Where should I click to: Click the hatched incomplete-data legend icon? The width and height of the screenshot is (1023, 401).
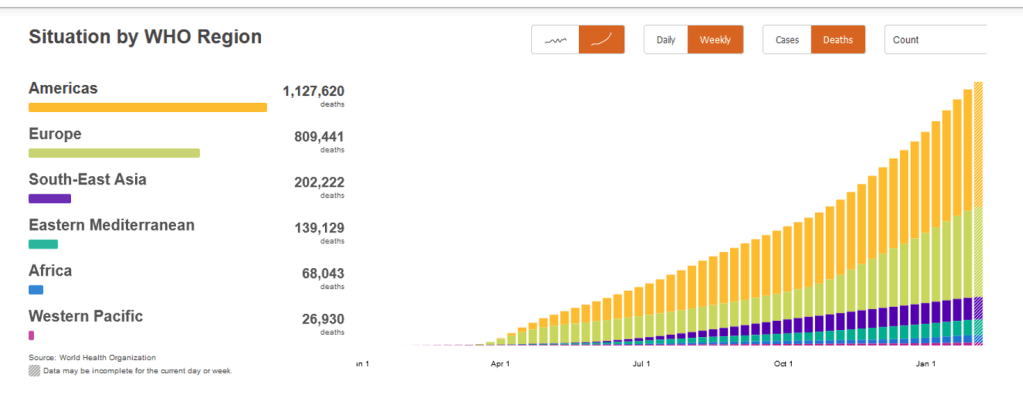click(35, 370)
